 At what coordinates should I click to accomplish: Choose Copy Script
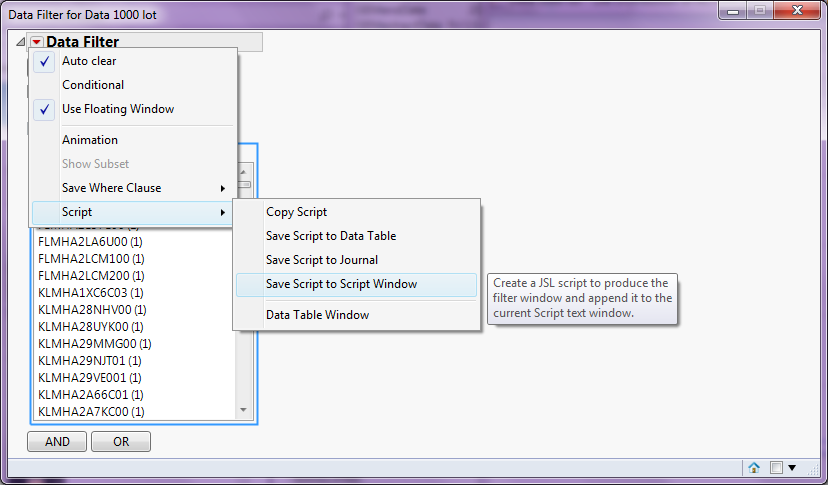point(356,212)
